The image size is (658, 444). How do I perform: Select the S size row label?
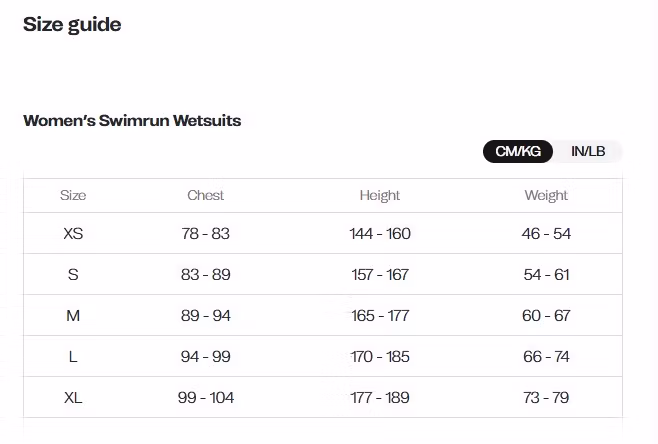click(x=73, y=275)
